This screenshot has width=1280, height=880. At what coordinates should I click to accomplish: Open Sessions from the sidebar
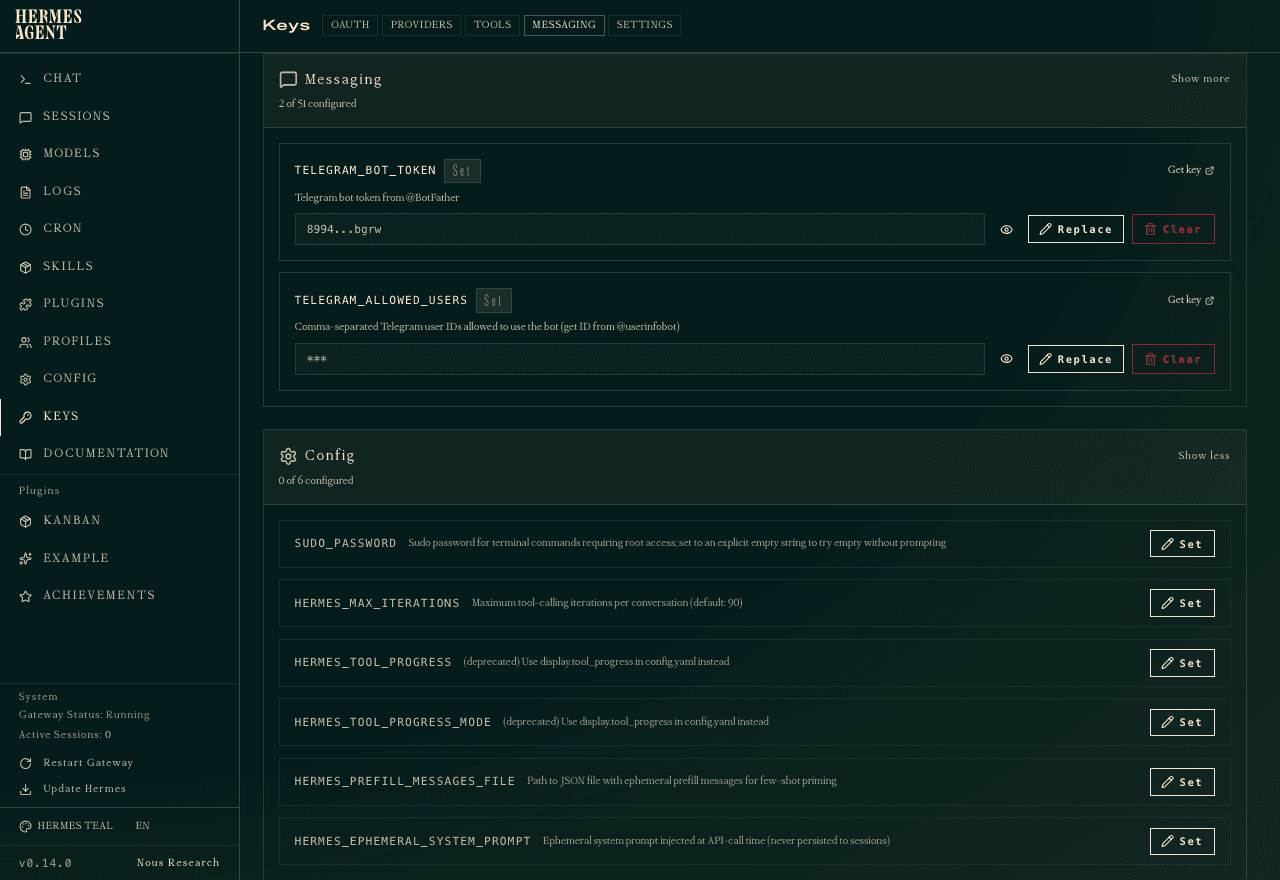click(x=120, y=117)
